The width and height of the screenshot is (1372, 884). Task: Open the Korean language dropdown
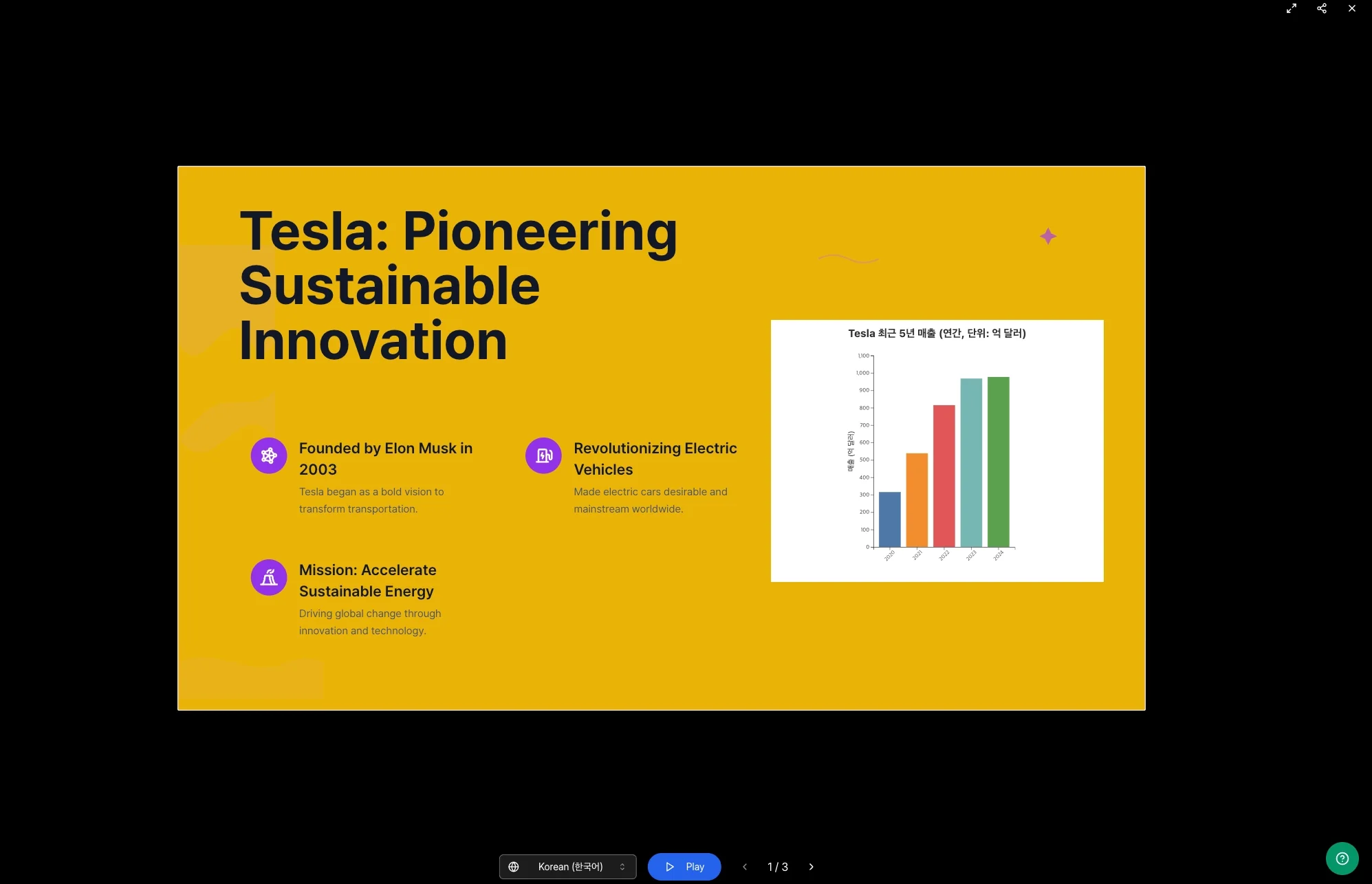[x=567, y=867]
